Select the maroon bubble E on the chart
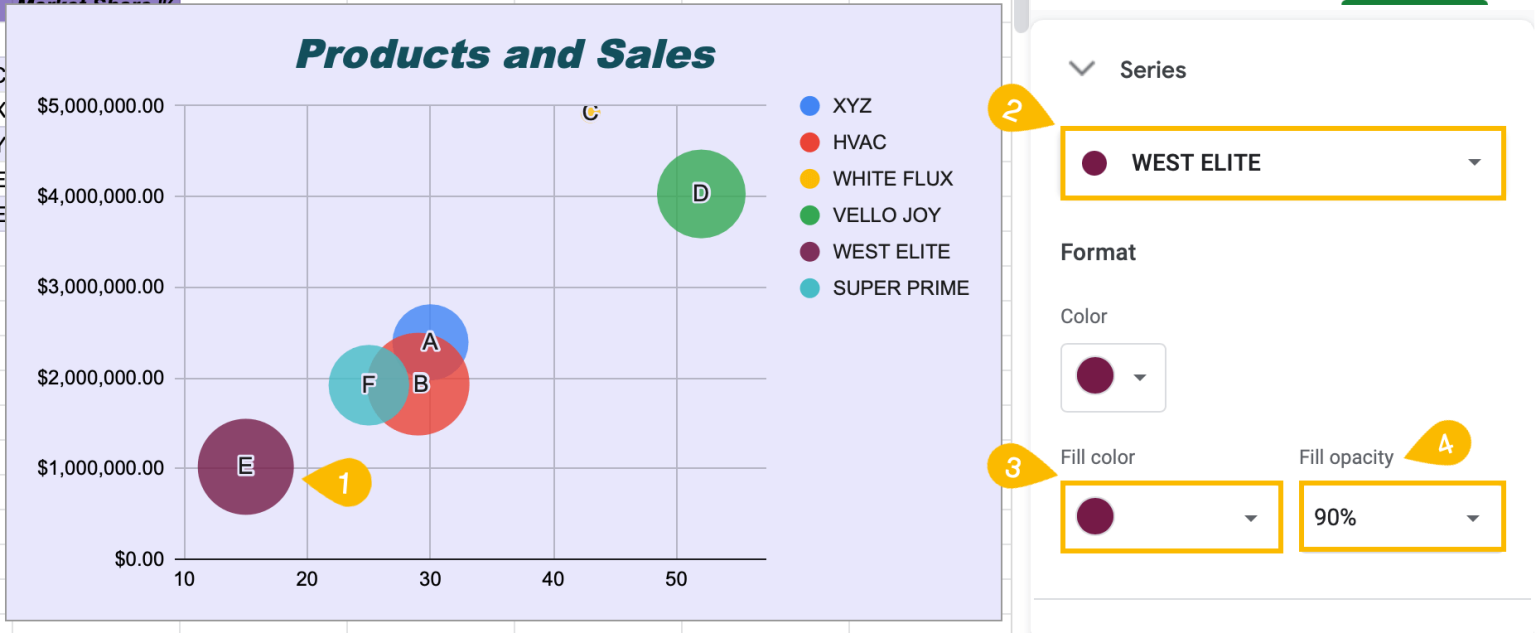 point(246,466)
